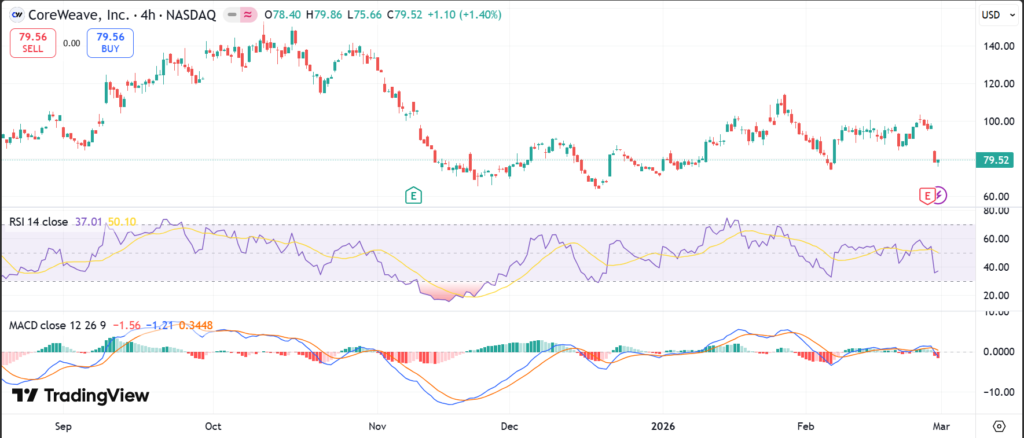Click the orange MACD histogram value 0.3448
The image size is (1024, 438).
coord(196,326)
